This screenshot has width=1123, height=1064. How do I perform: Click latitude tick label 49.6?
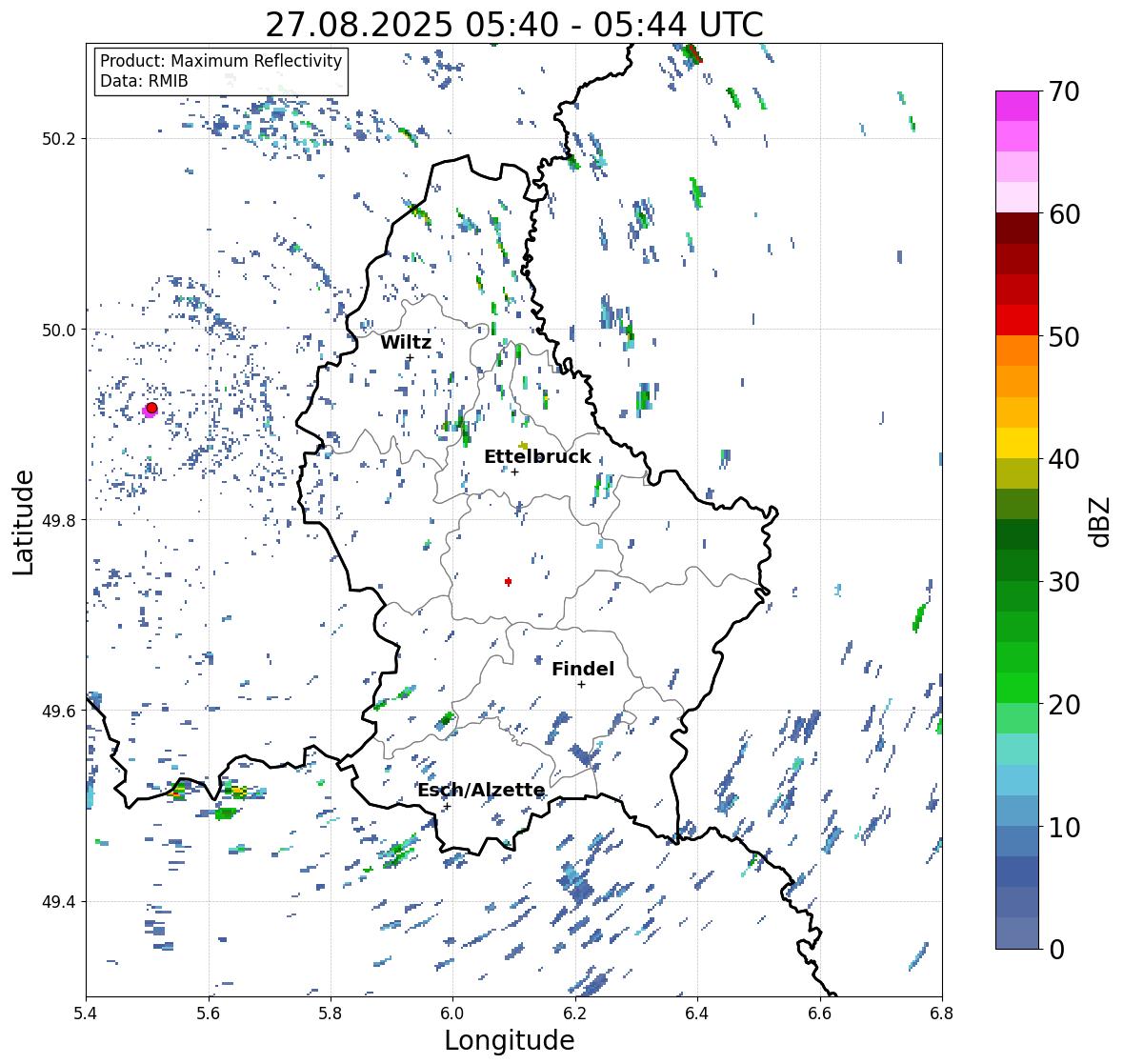pos(59,711)
